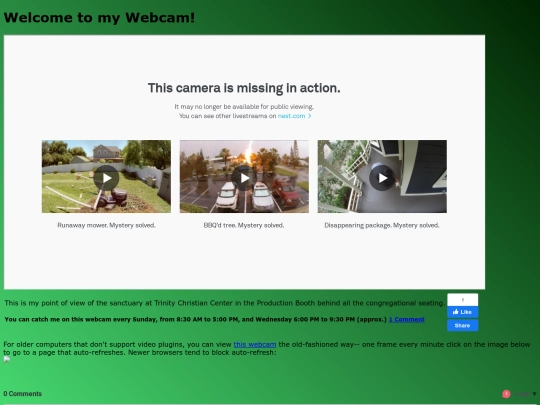Image resolution: width=540 pixels, height=405 pixels.
Task: Click the red notification badge icon
Action: [x=506, y=394]
